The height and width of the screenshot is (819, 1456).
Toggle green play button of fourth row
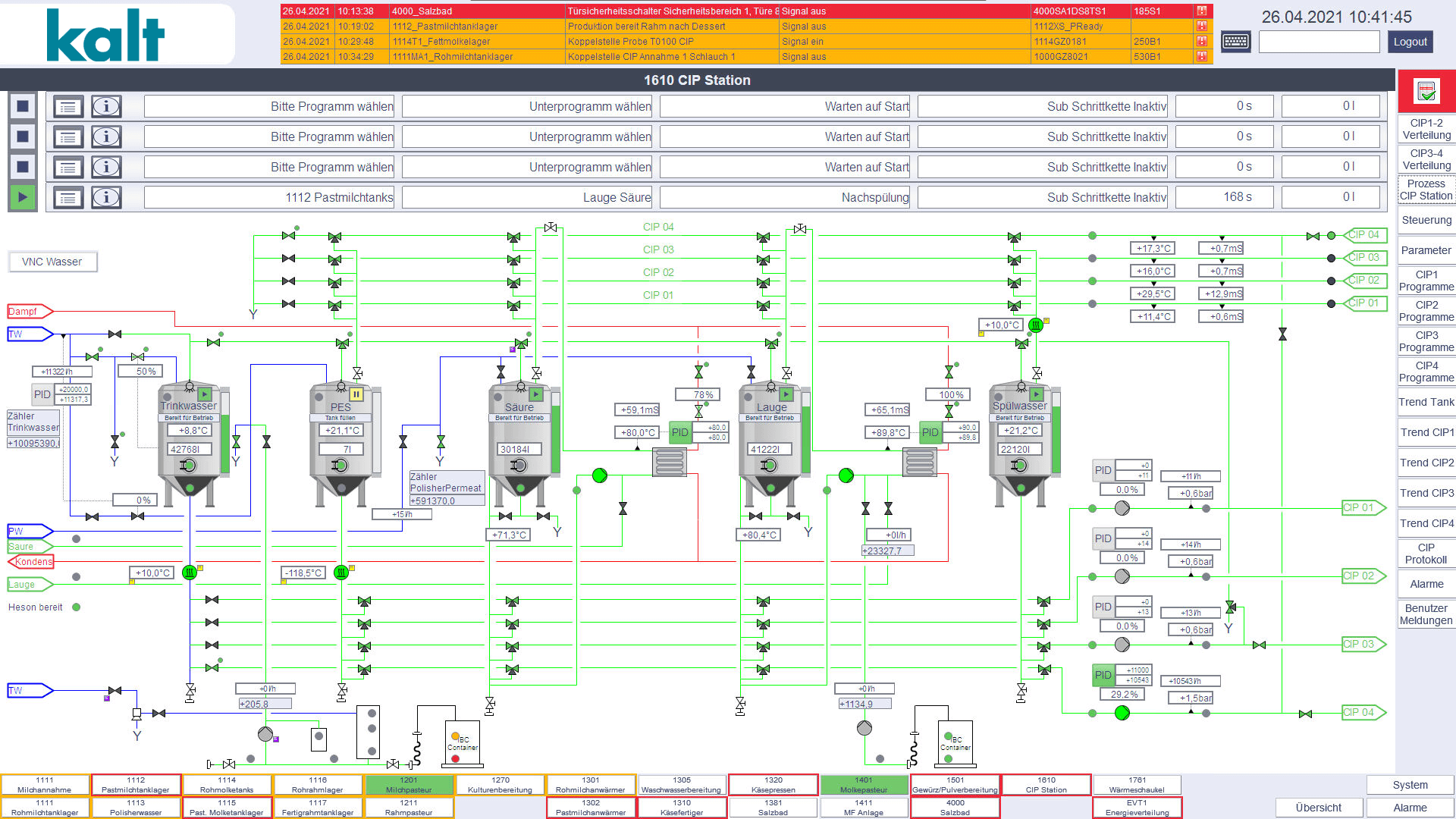23,197
